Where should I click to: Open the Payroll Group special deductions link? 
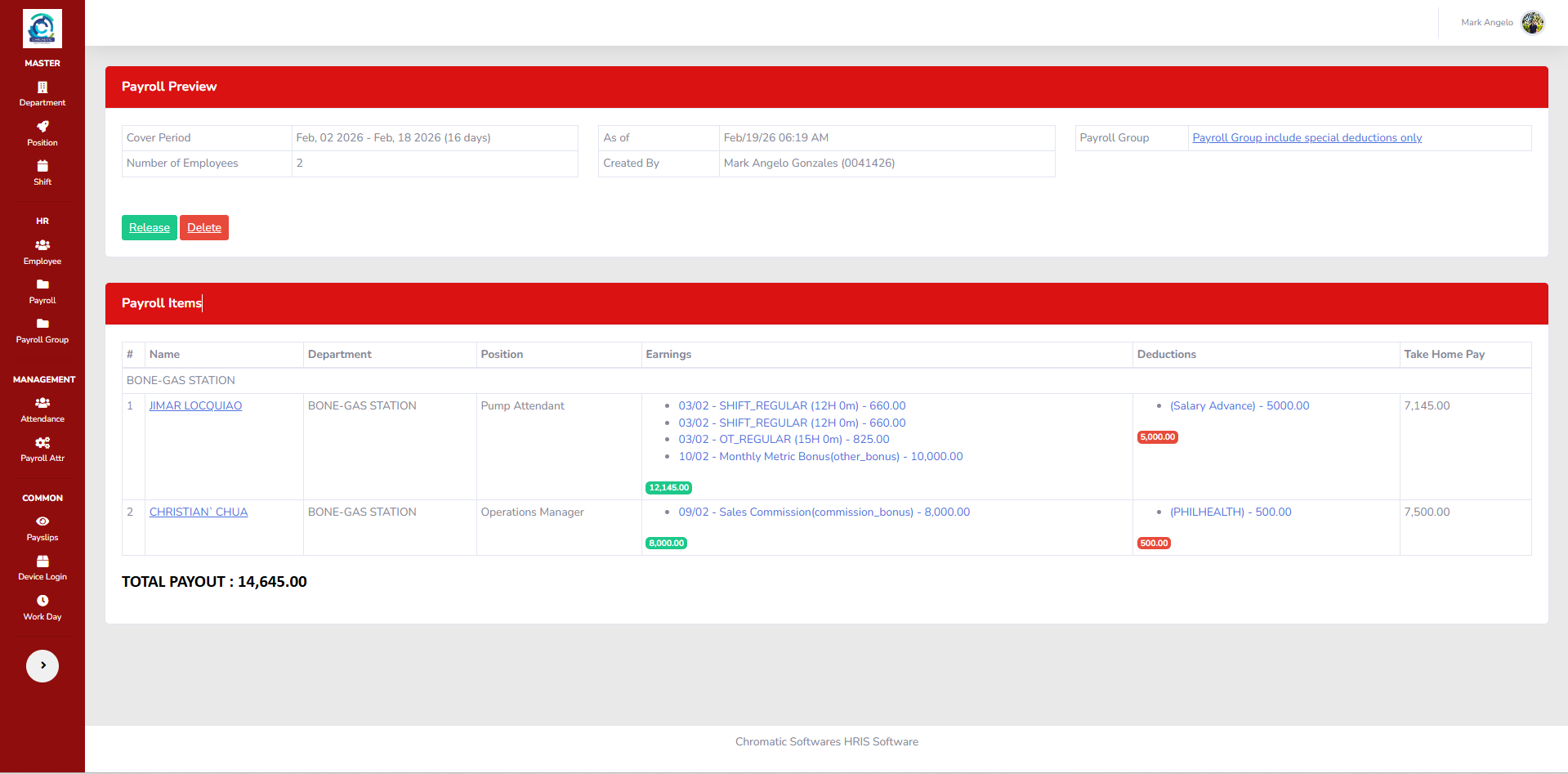(x=1307, y=138)
